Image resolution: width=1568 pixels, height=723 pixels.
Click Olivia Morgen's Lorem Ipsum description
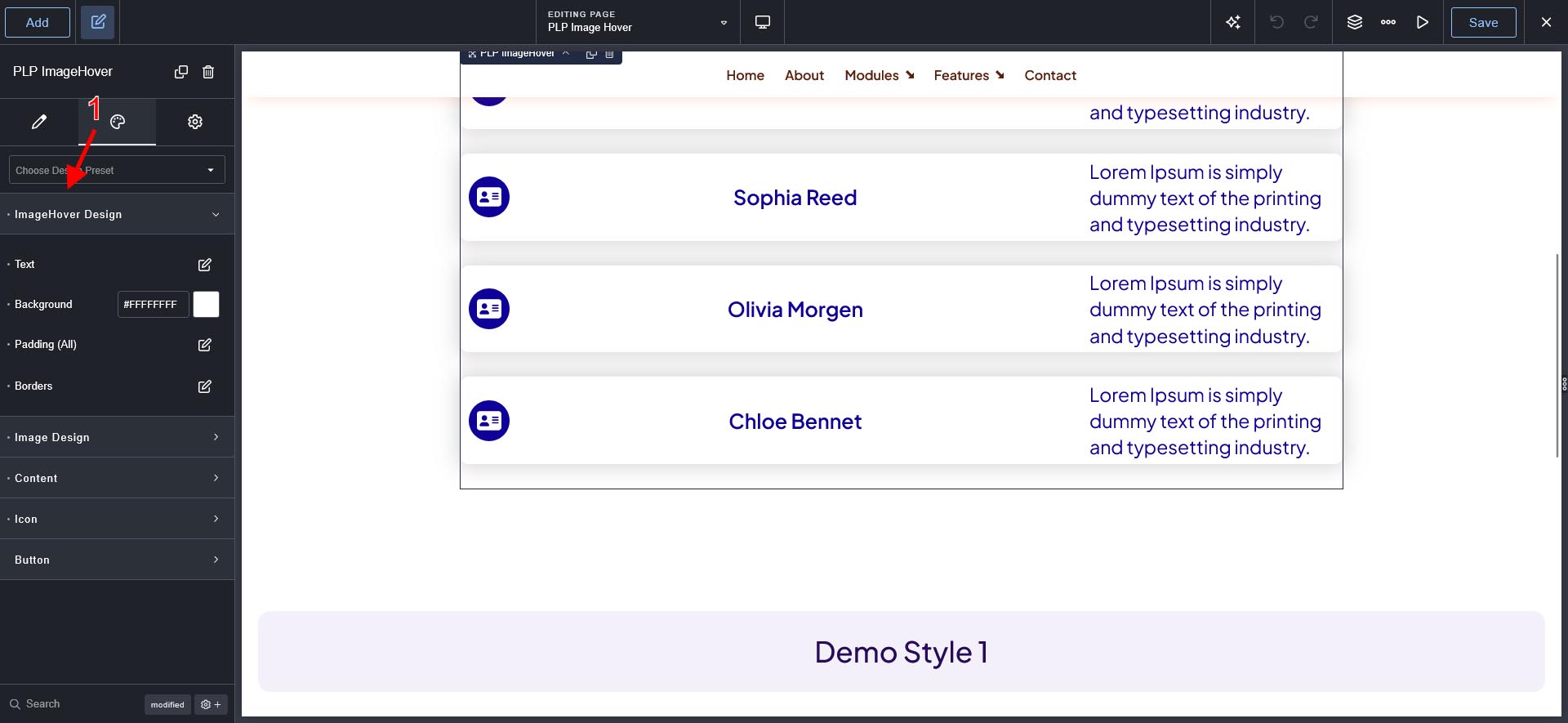click(x=1205, y=310)
